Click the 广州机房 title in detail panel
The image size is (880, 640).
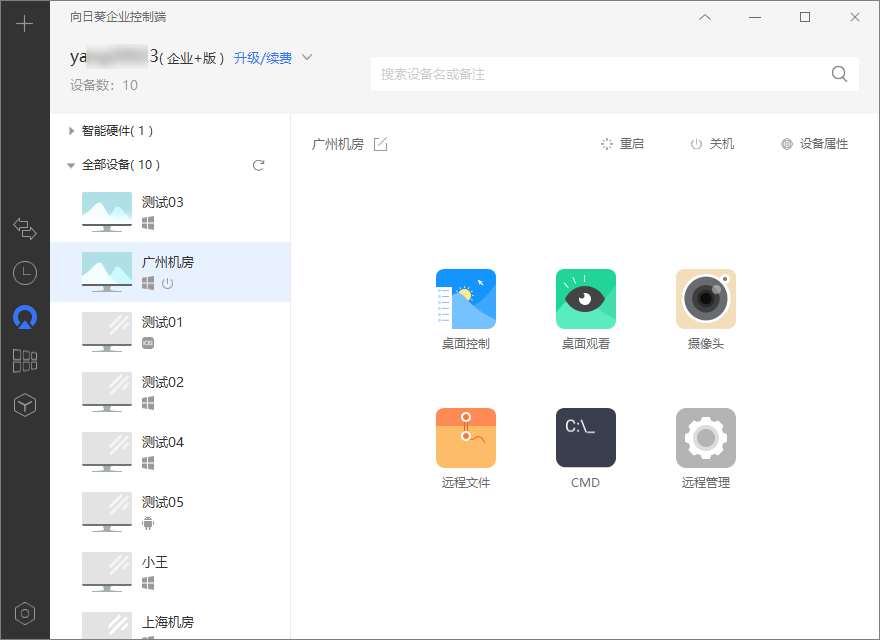(338, 144)
